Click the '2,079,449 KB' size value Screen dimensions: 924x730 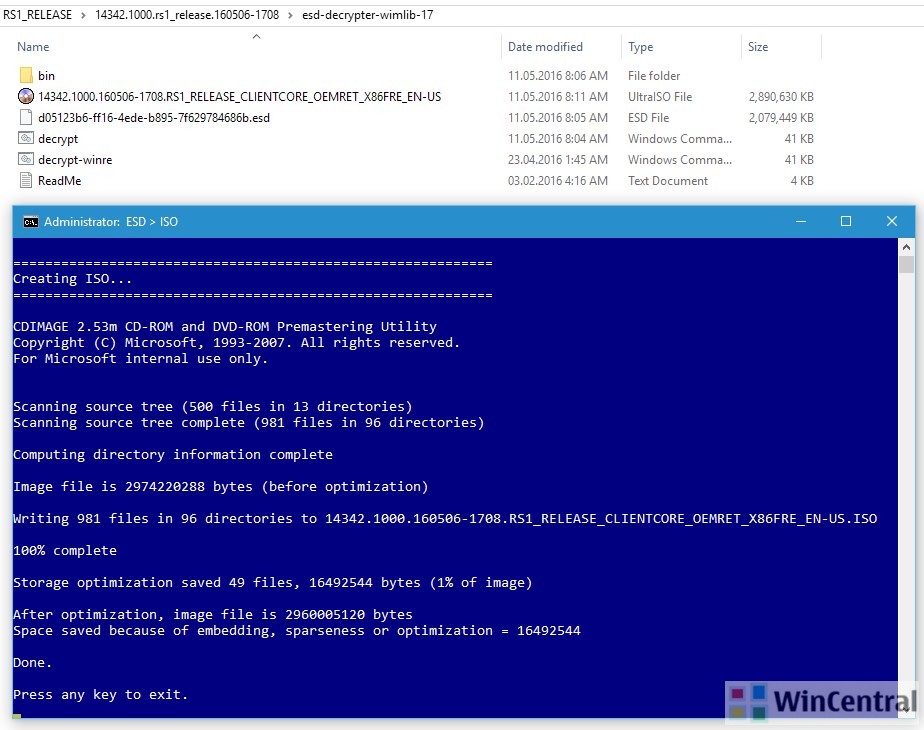[x=781, y=118]
